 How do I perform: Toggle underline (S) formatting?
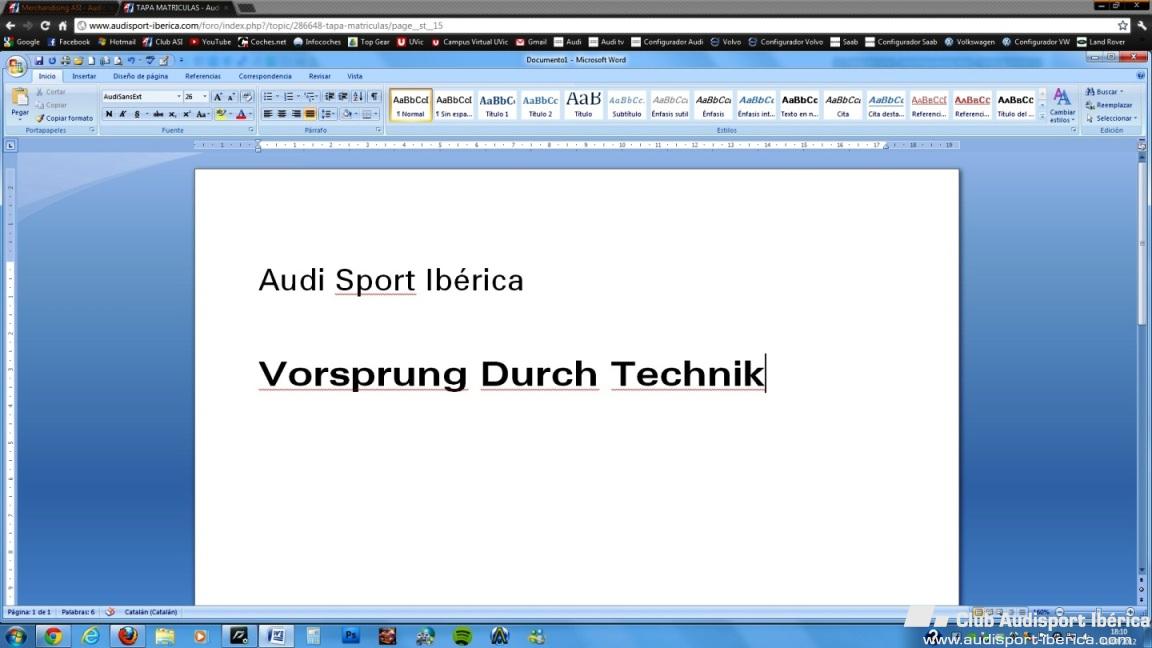click(x=137, y=114)
